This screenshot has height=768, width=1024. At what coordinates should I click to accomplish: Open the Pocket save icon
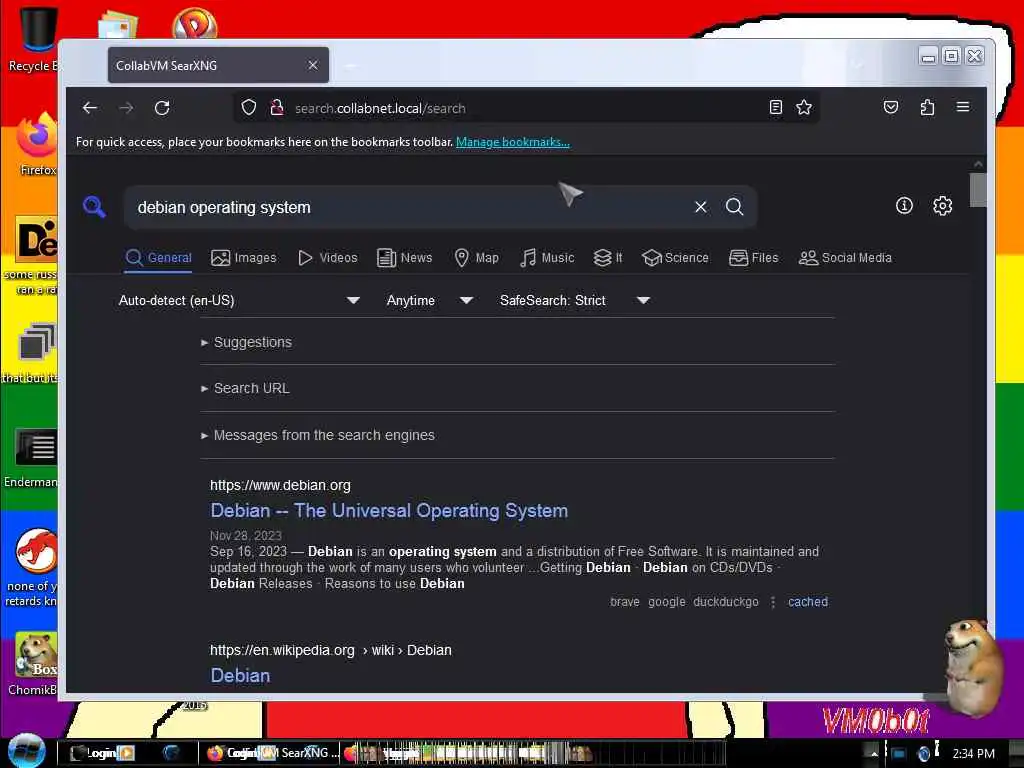[x=891, y=107]
